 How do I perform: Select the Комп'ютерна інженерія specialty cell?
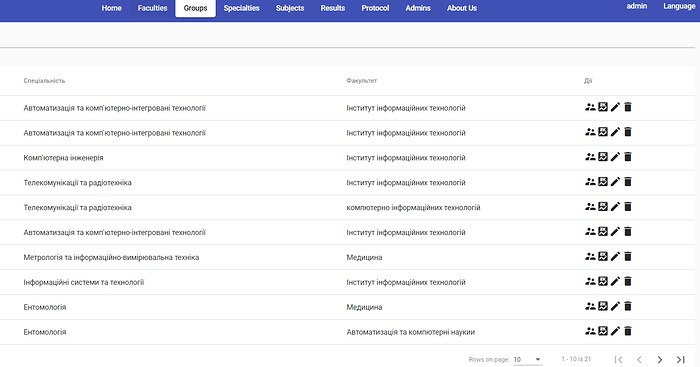tap(63, 158)
